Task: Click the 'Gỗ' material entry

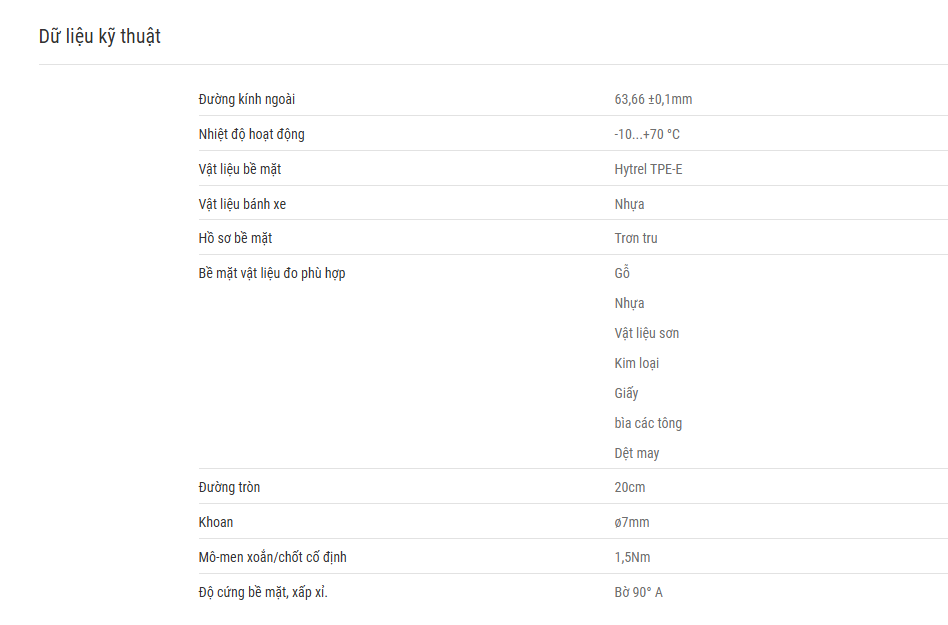Action: tap(622, 273)
